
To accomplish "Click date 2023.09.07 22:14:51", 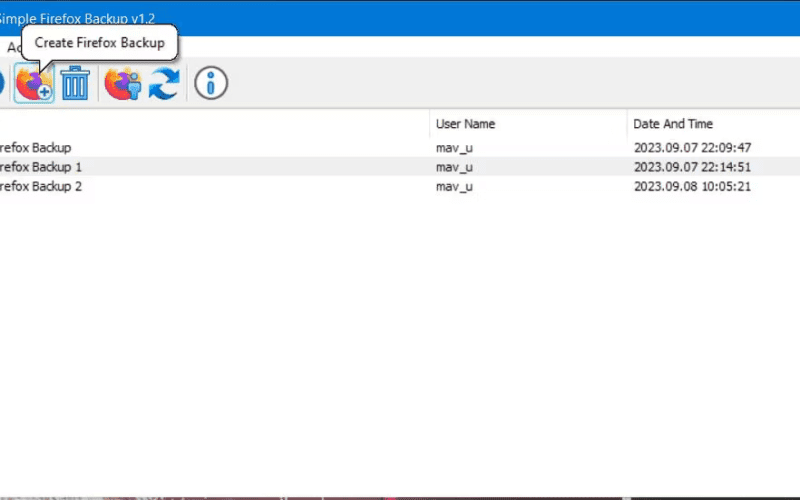I will 692,167.
